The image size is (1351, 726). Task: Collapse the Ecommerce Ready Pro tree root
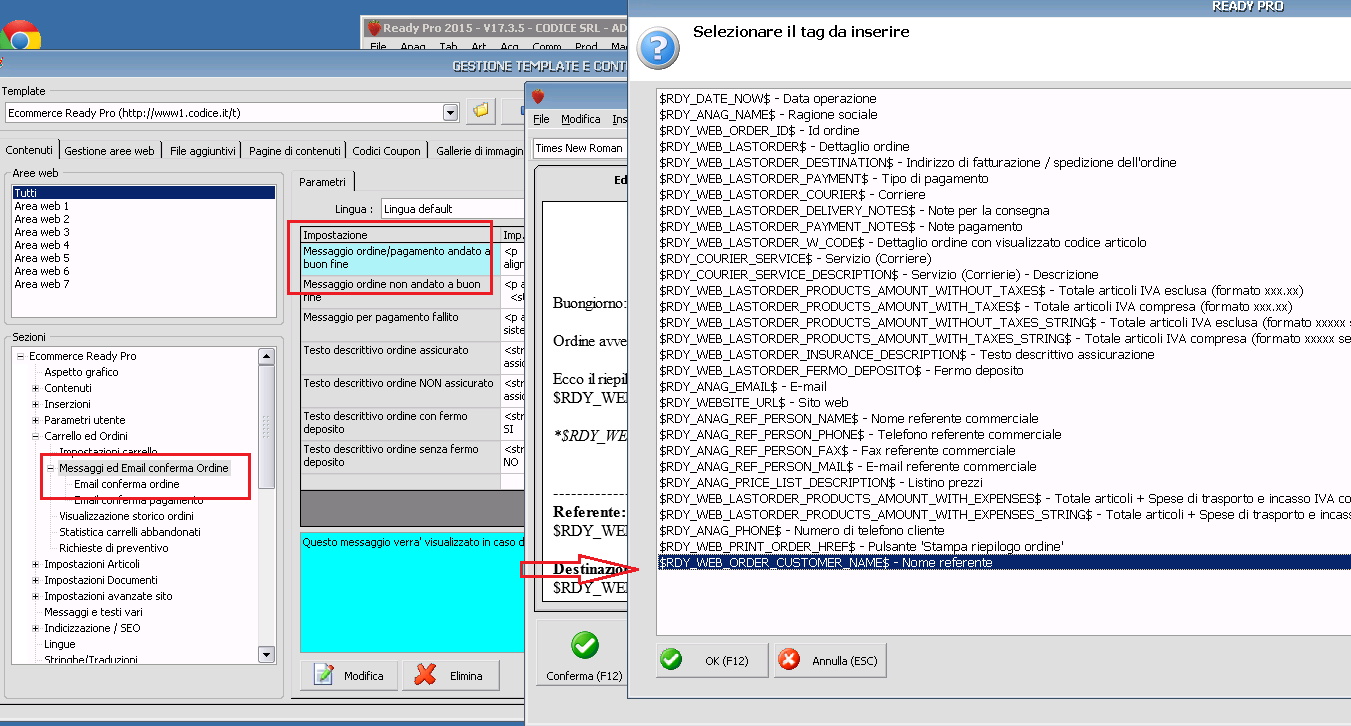[21, 356]
